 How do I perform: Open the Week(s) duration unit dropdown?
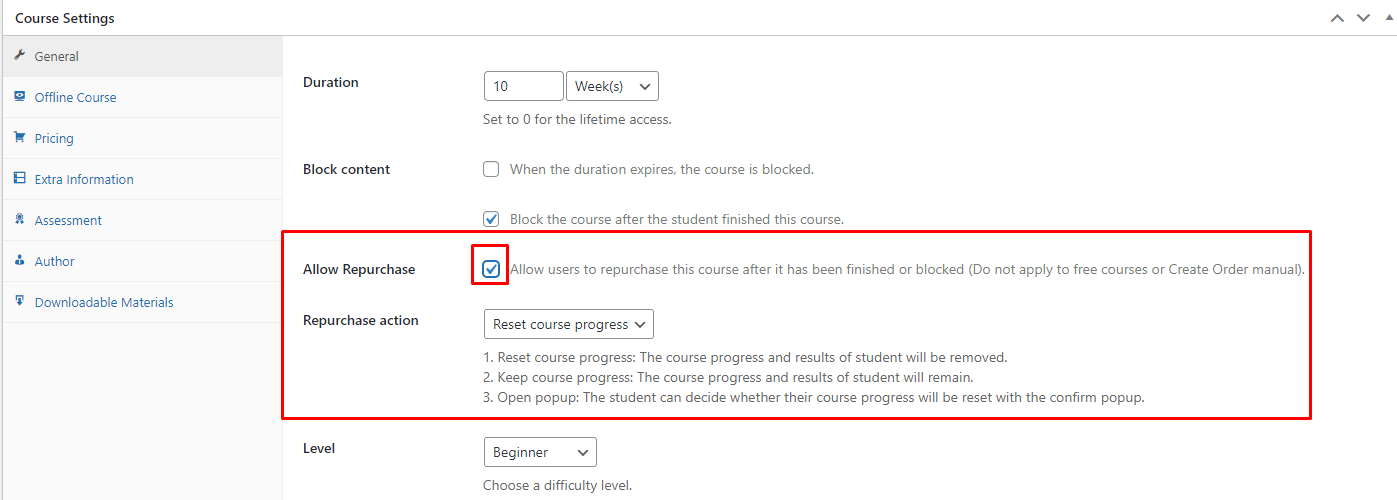pyautogui.click(x=612, y=86)
